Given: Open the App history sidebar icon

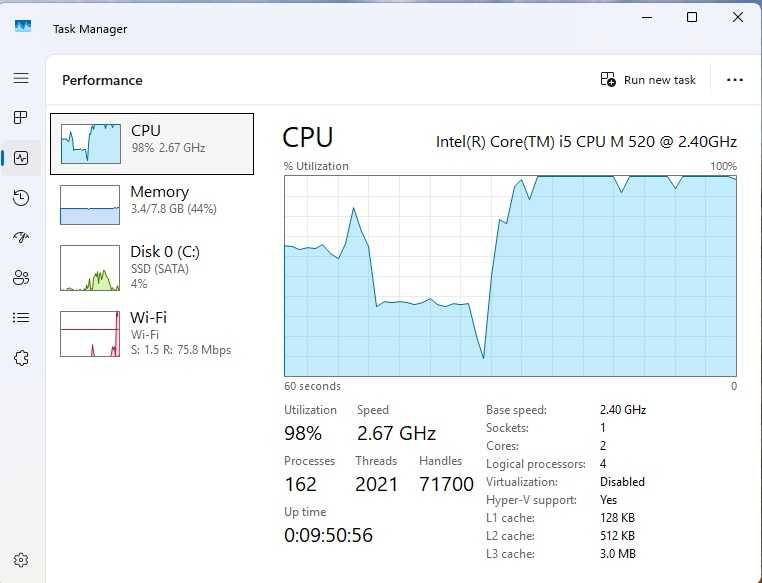Looking at the screenshot, I should coord(21,198).
